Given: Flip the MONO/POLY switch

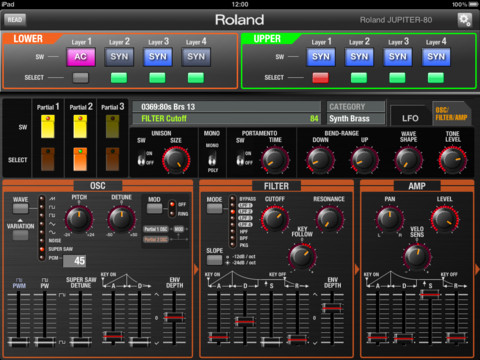Looking at the screenshot, I should [x=212, y=159].
